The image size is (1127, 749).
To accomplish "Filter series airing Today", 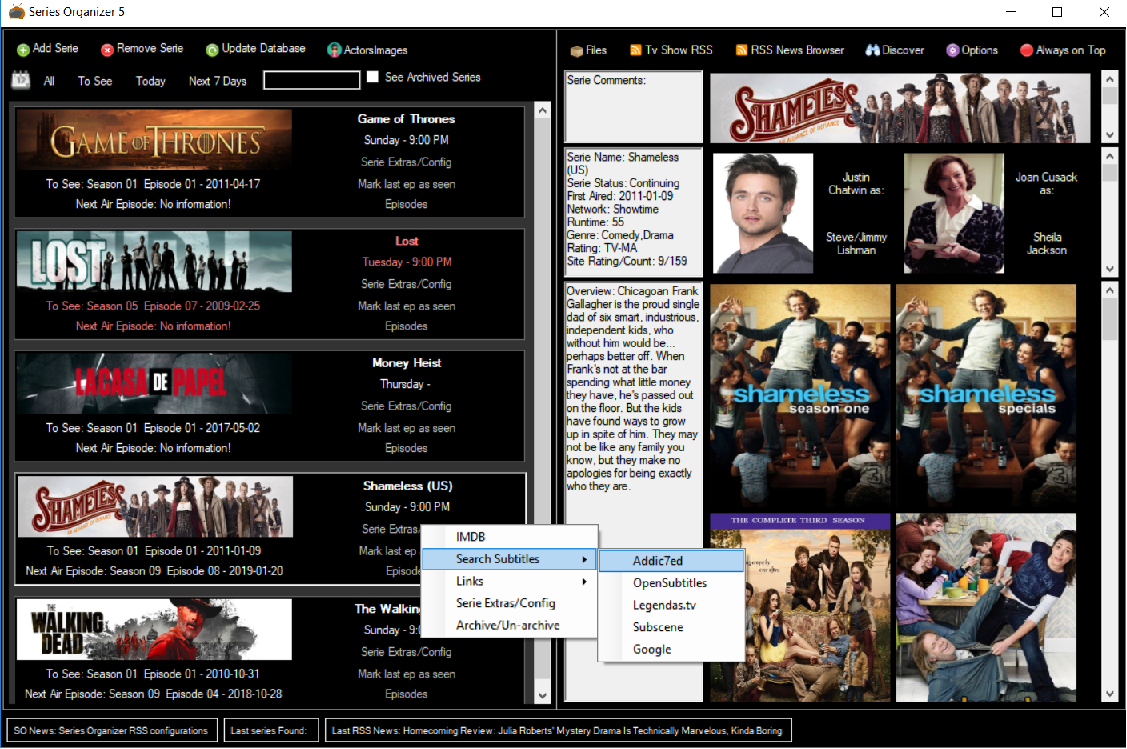I will tap(151, 81).
